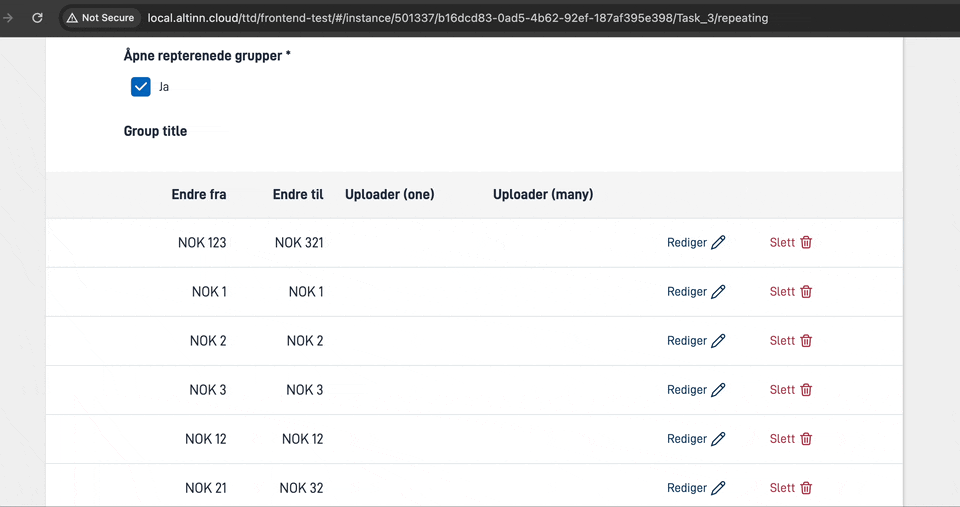Click pencil icon in NOK 123 row

click(x=718, y=242)
